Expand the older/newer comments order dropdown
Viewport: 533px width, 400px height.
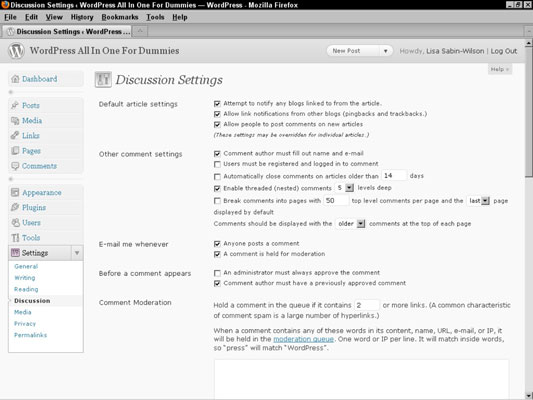[350, 224]
